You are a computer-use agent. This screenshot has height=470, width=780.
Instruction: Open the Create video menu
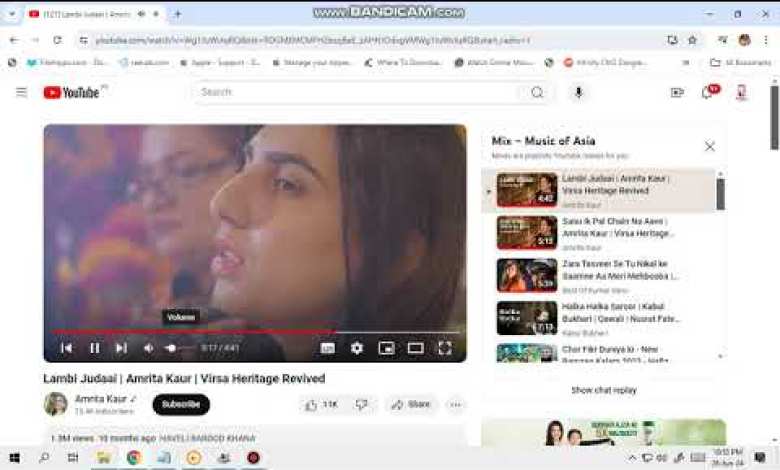coord(677,92)
